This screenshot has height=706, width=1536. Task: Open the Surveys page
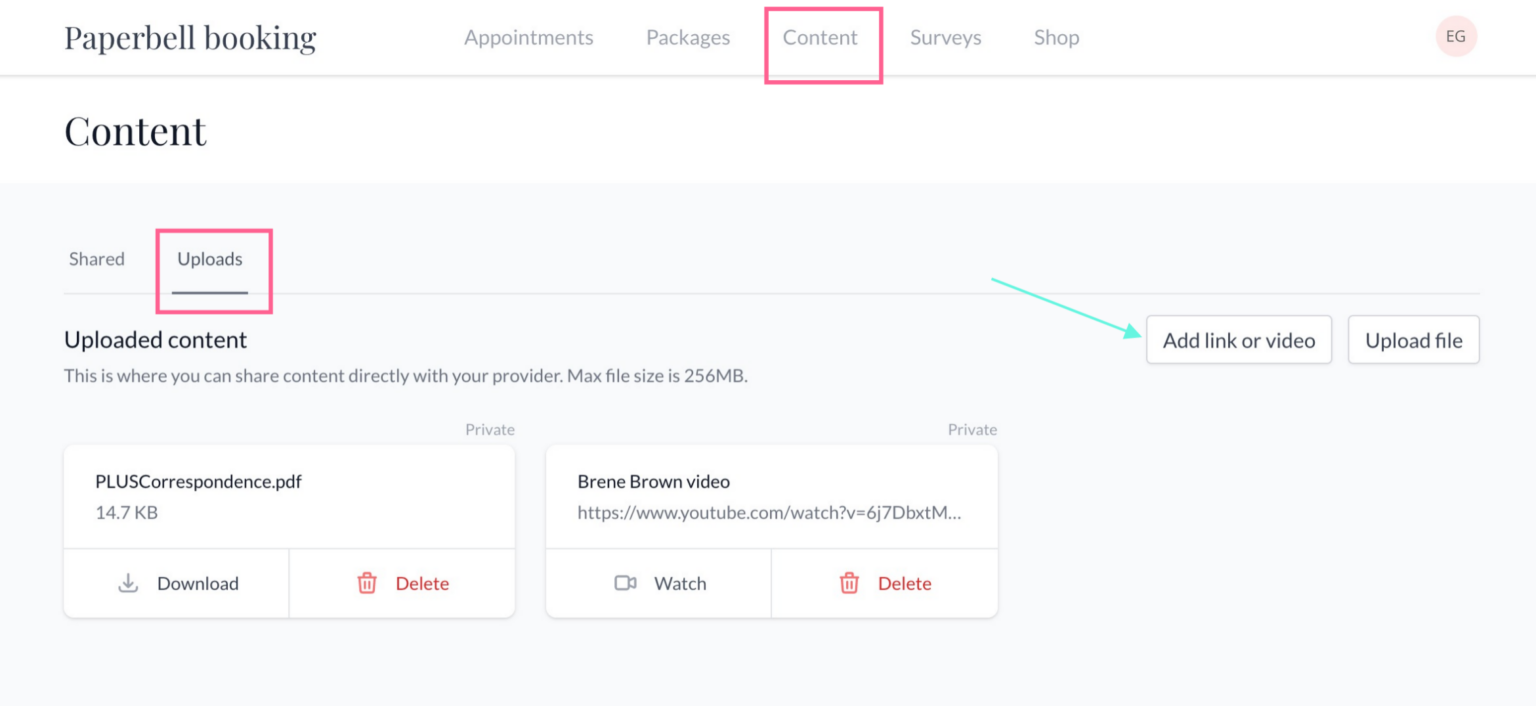[945, 37]
